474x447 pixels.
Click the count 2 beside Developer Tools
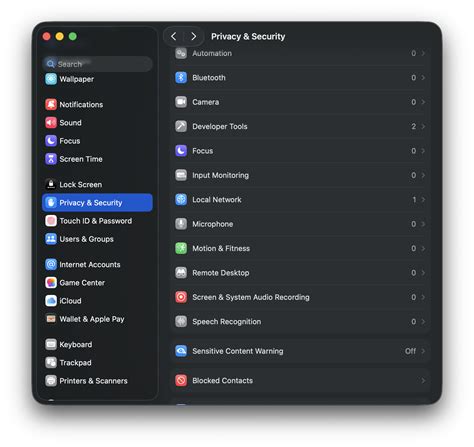point(414,126)
